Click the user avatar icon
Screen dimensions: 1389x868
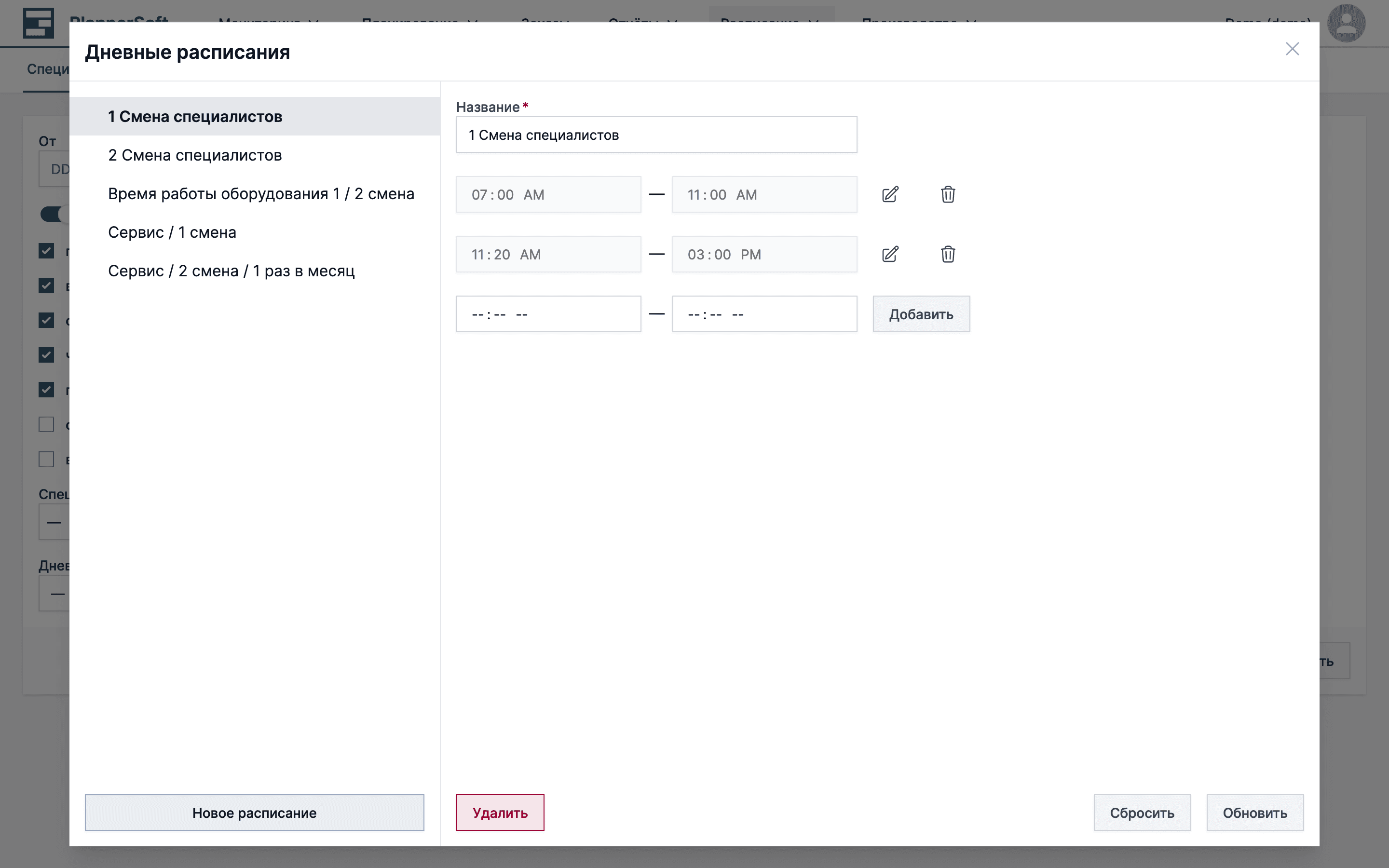tap(1346, 24)
